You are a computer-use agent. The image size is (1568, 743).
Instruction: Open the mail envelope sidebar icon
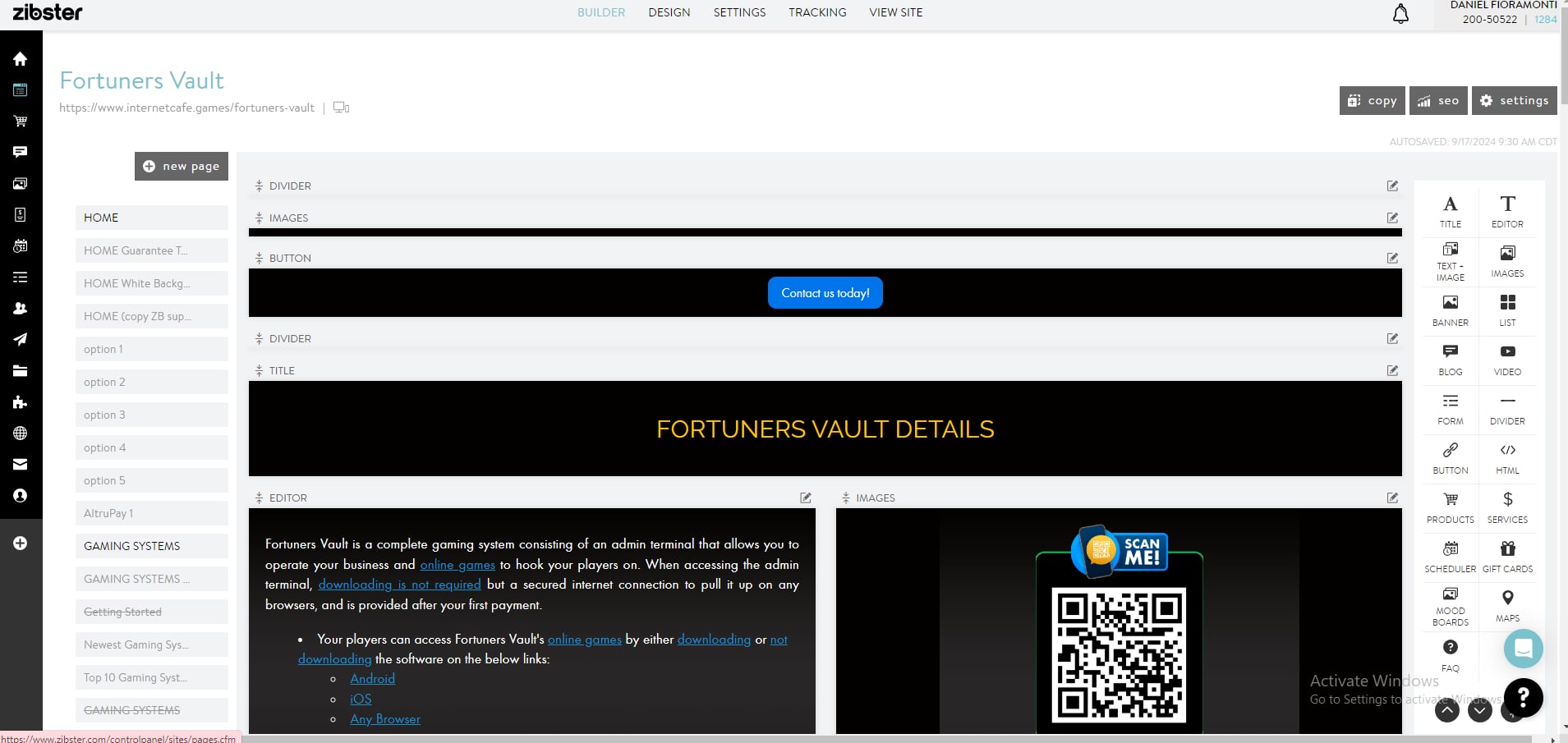click(21, 465)
